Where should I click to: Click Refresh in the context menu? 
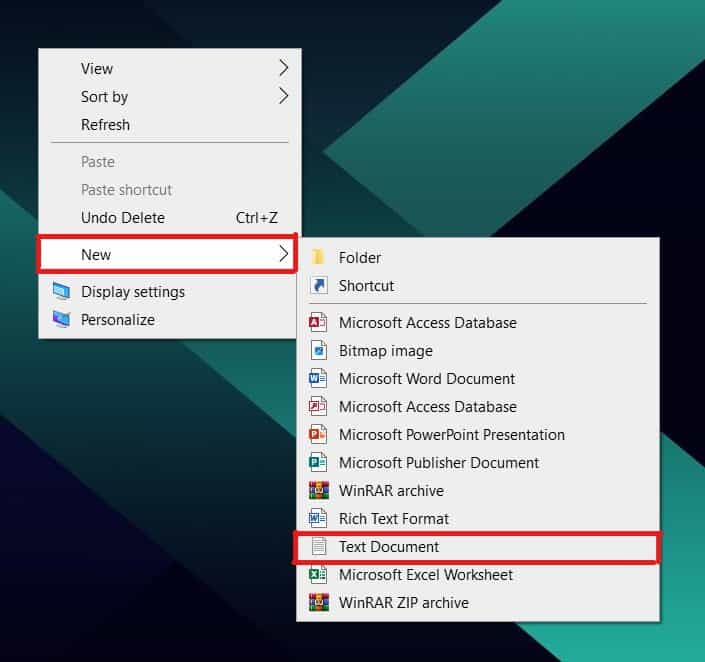(x=170, y=125)
